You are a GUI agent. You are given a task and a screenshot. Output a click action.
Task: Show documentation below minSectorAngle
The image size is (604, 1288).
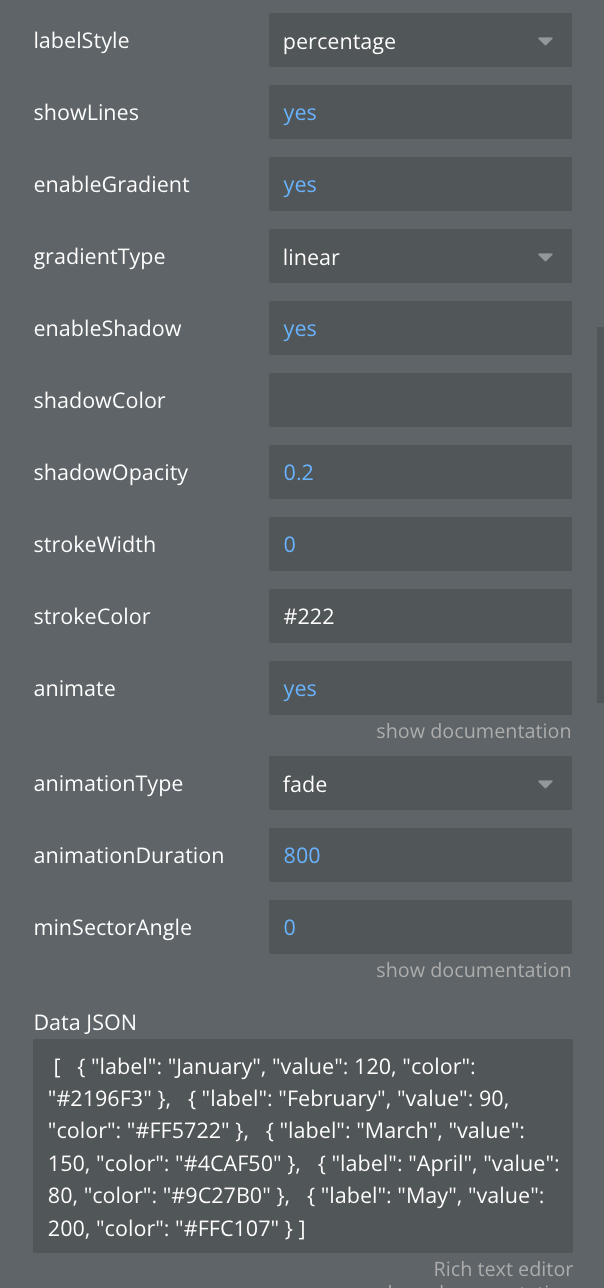[473, 970]
